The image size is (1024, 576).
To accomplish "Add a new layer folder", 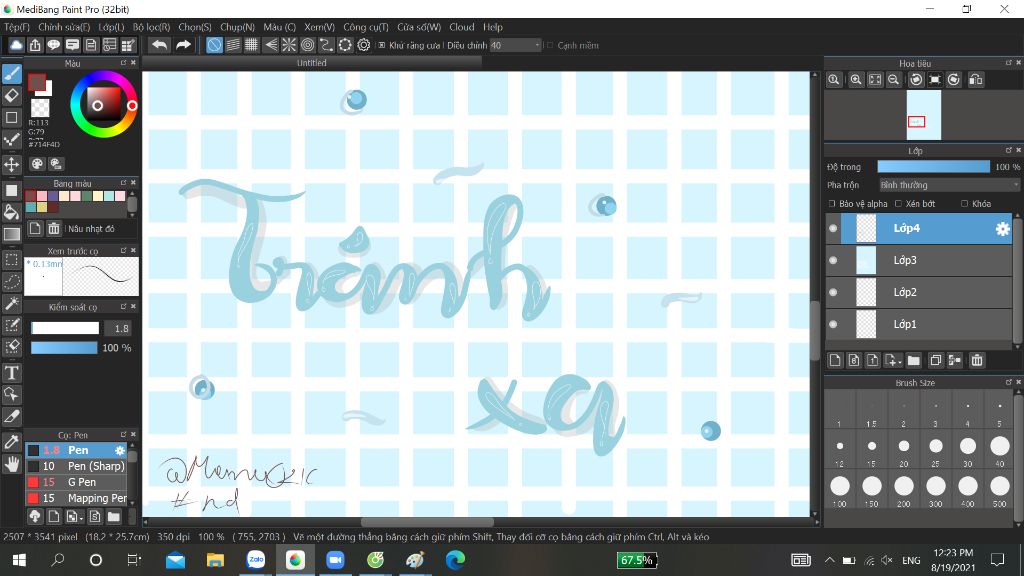I will pyautogui.click(x=914, y=360).
